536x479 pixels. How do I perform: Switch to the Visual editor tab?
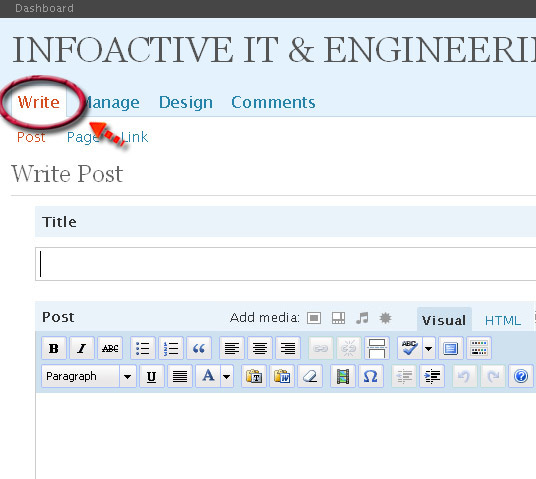click(444, 320)
